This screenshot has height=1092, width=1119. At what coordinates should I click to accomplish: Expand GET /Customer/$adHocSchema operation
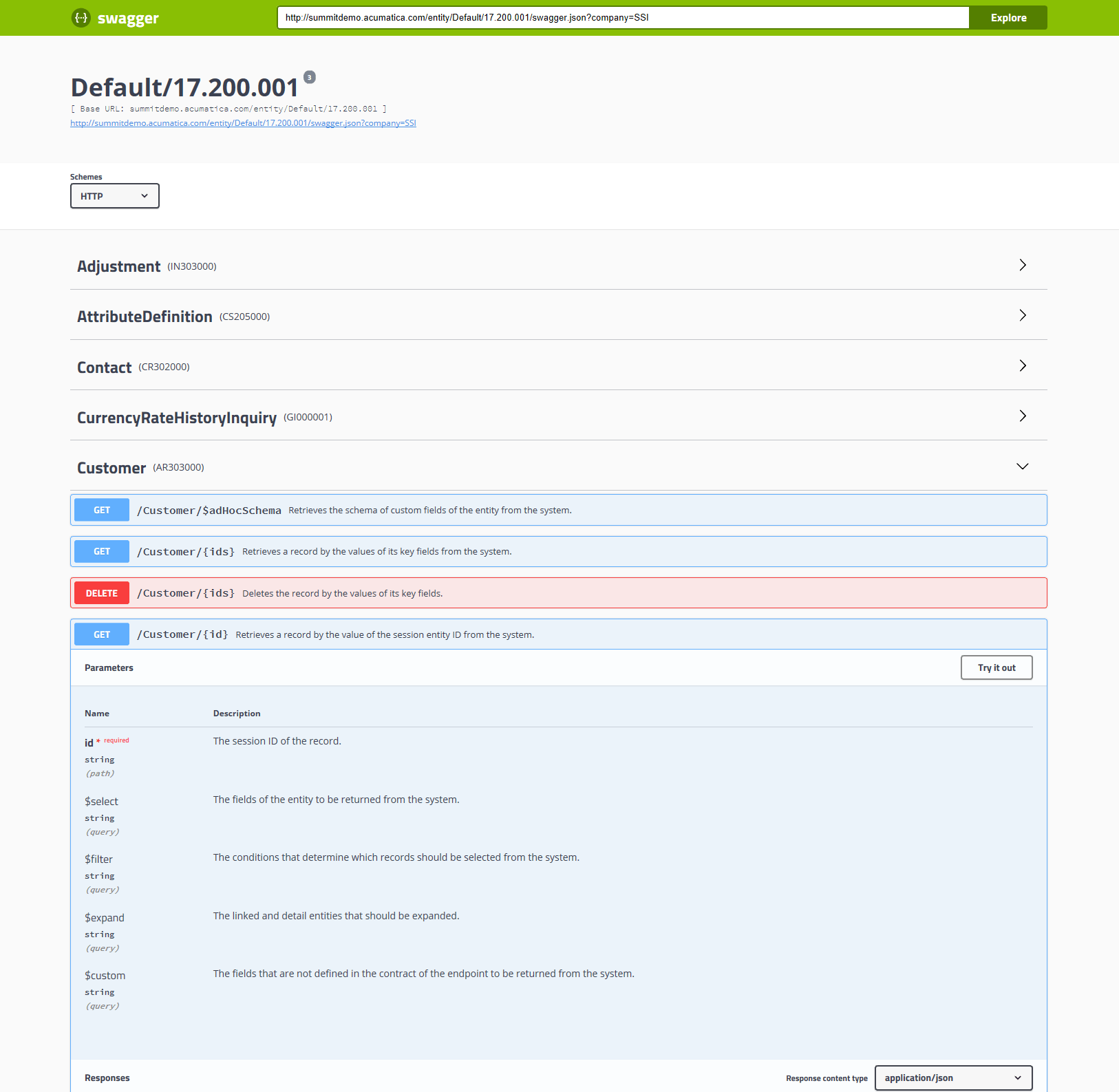click(559, 510)
